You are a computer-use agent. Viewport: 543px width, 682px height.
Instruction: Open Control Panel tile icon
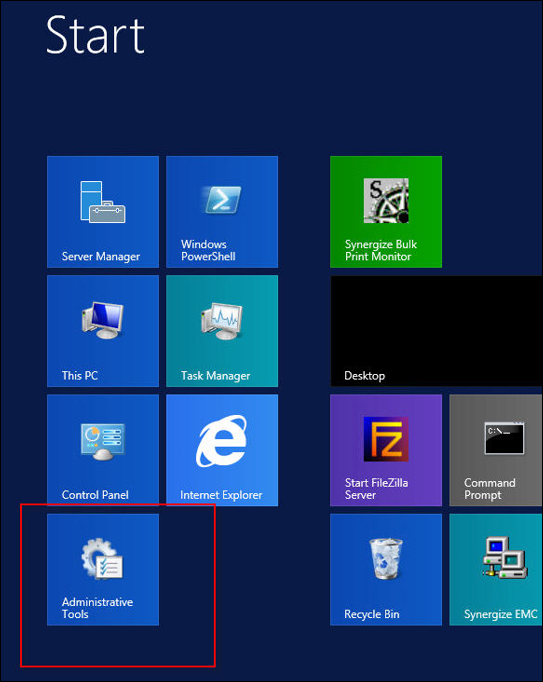click(103, 441)
